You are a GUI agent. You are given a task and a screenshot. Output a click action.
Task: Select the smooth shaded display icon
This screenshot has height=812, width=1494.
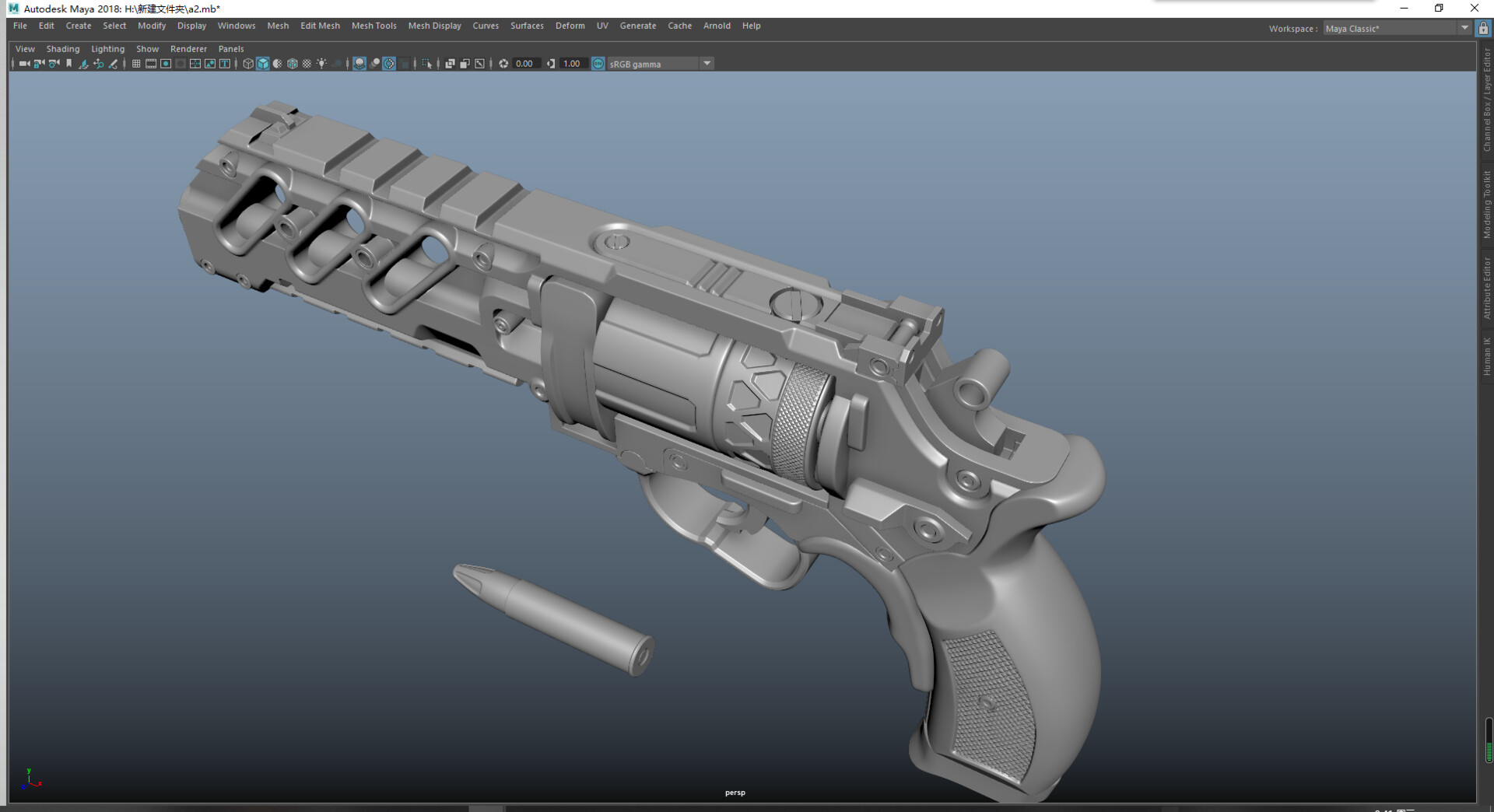point(263,64)
